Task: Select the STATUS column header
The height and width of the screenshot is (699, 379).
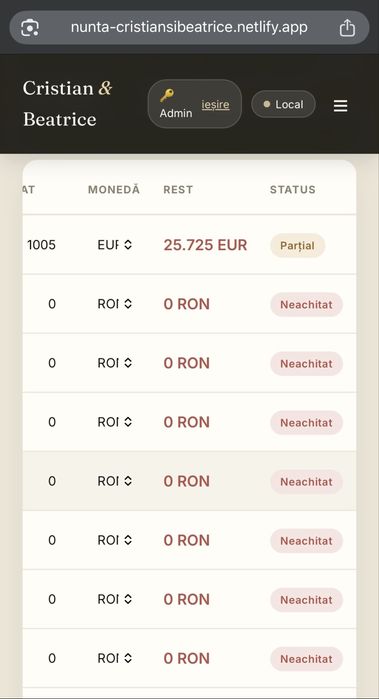Action: click(x=292, y=189)
